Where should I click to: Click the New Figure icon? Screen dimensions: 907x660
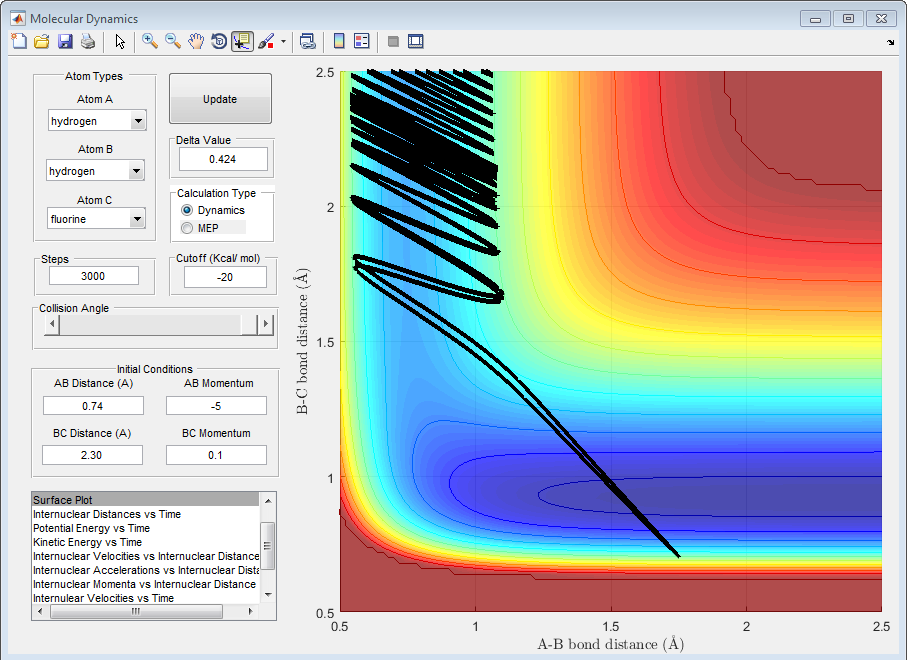click(19, 41)
